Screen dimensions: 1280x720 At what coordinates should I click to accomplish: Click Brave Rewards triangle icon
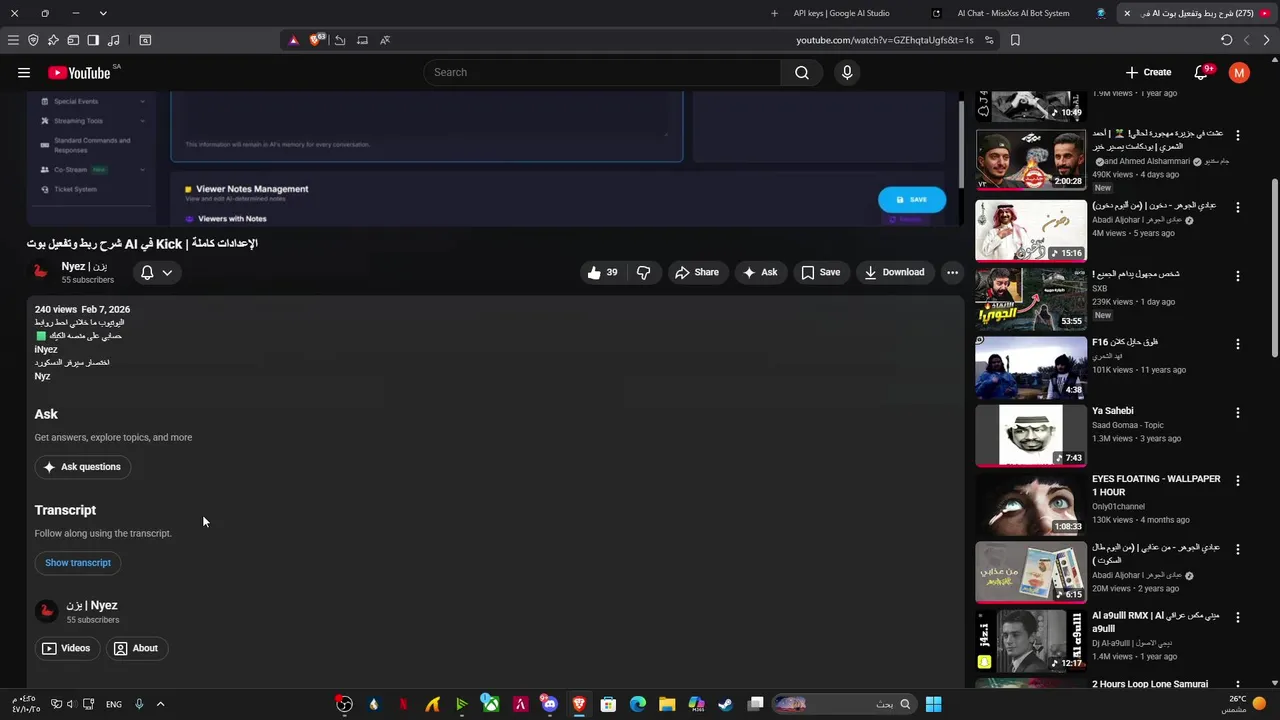(x=293, y=40)
